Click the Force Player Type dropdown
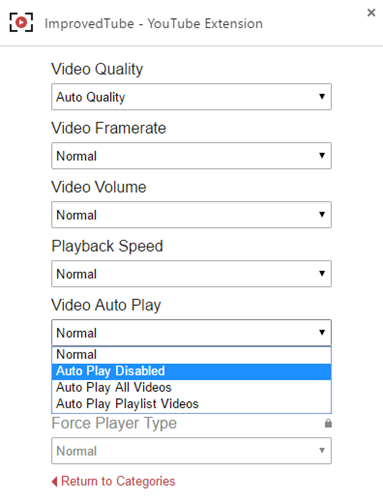 tap(191, 451)
